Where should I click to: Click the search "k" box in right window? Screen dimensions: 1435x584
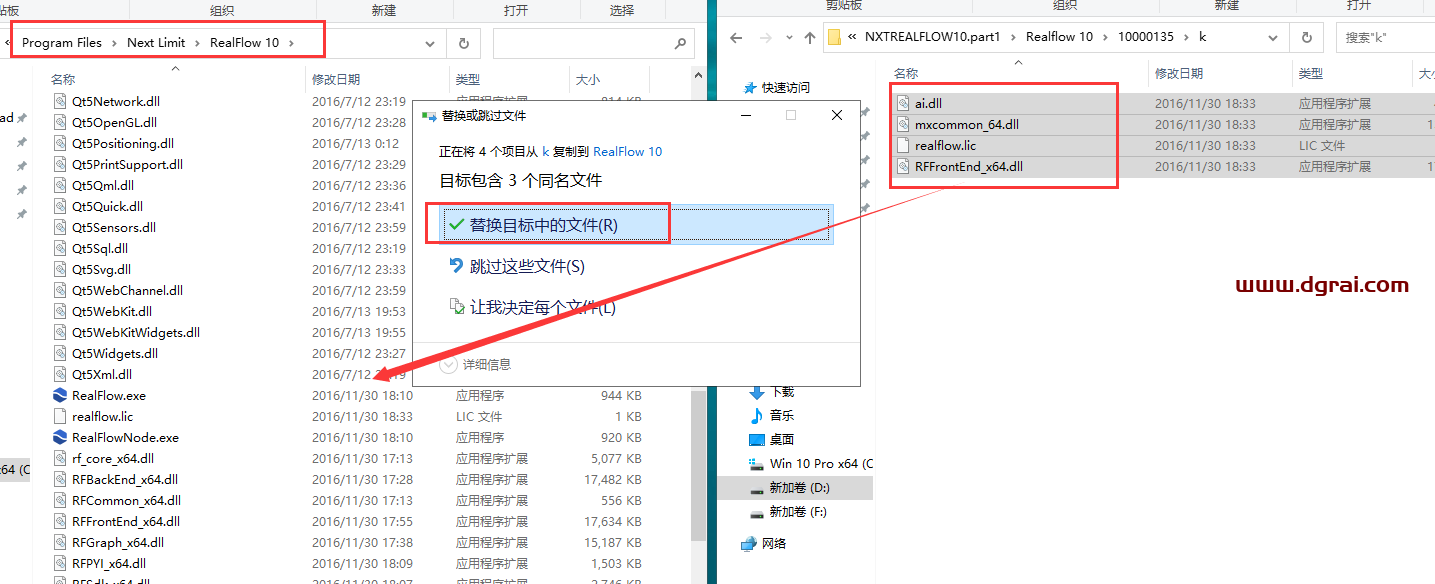(1385, 37)
